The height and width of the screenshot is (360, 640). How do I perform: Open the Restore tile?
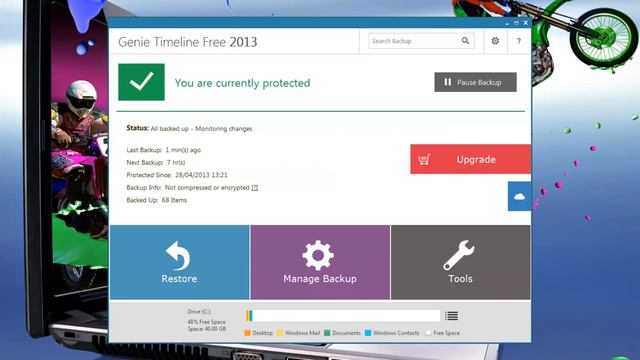click(180, 262)
